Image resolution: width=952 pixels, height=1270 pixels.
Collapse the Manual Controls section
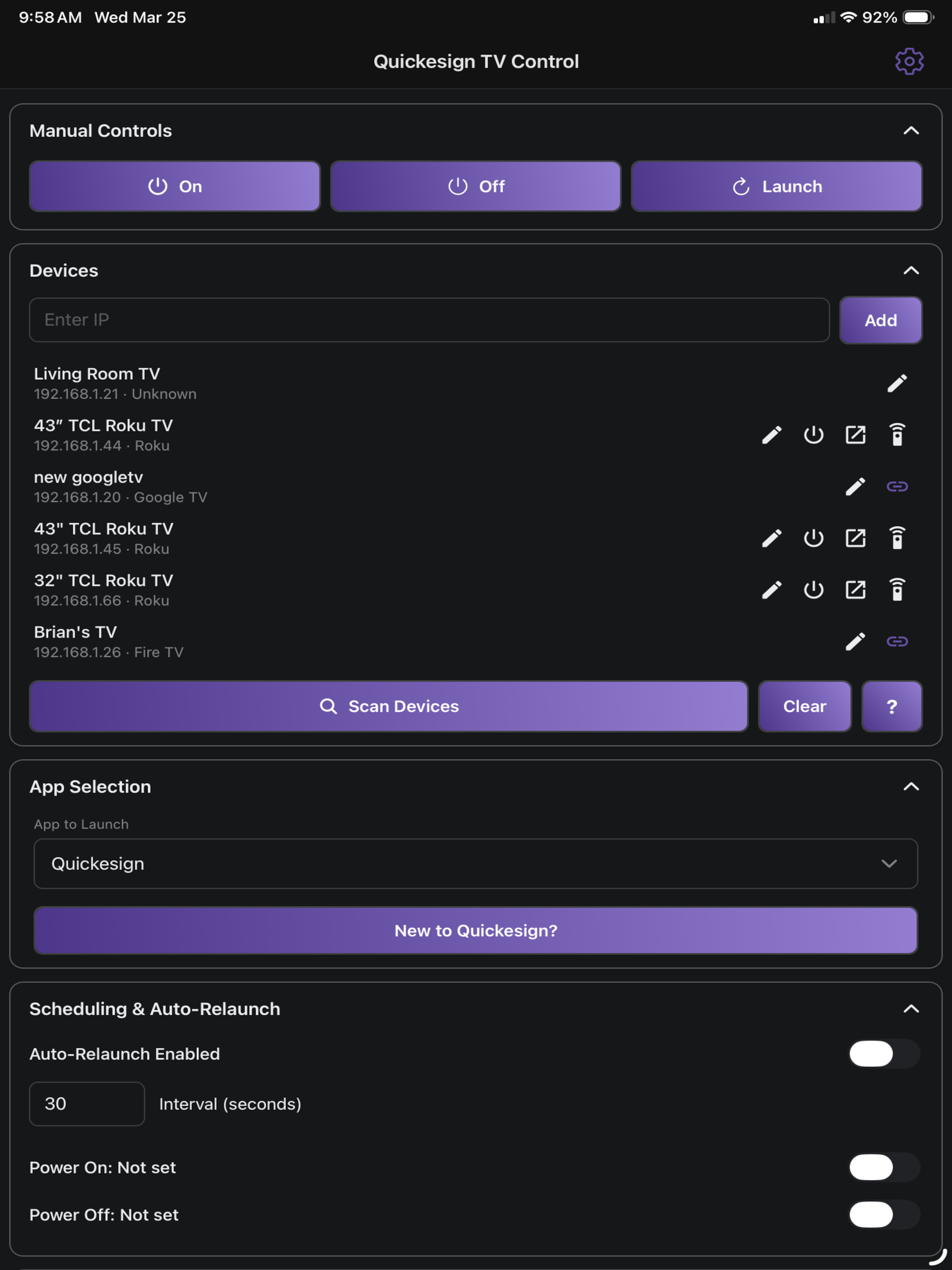click(x=910, y=131)
